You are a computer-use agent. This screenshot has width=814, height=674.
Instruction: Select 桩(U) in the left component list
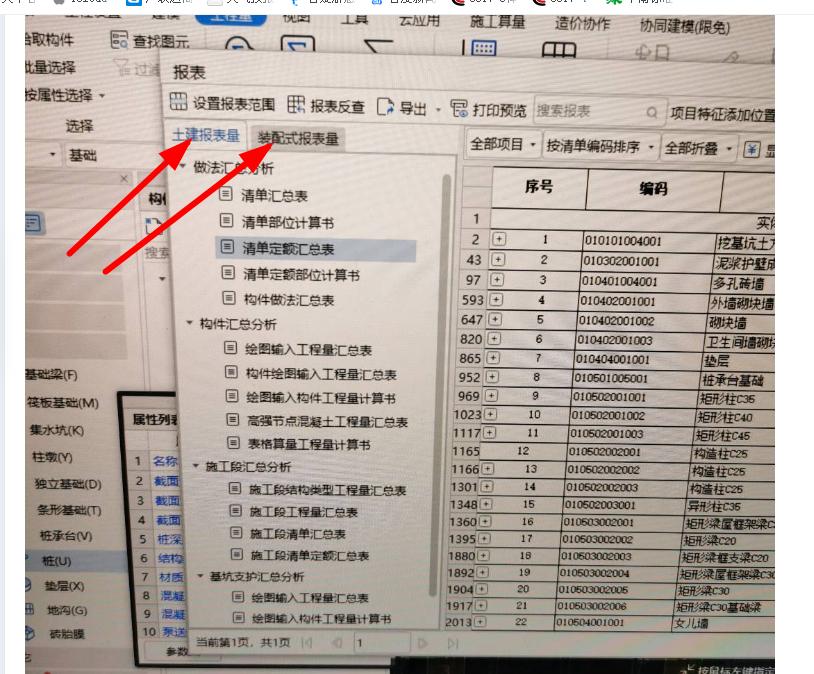56,561
